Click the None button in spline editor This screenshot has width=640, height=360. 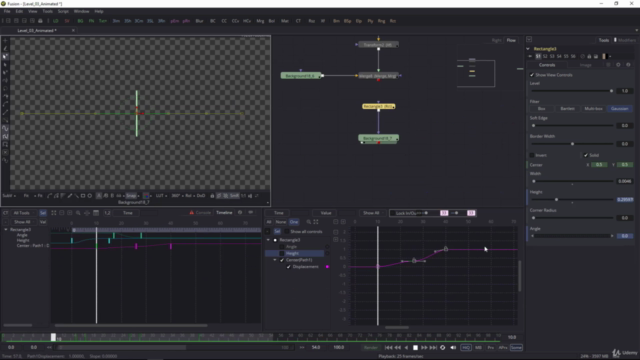pos(281,222)
